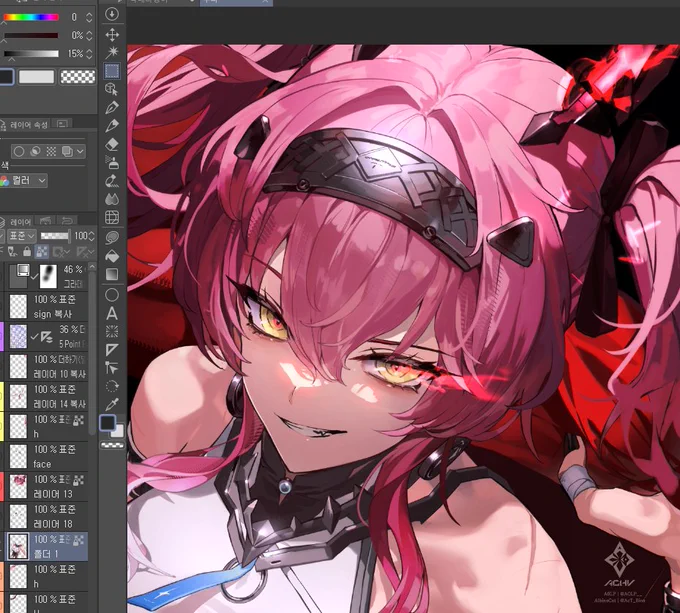Select the rectangular Selection area tool
The height and width of the screenshot is (613, 680).
click(112, 71)
